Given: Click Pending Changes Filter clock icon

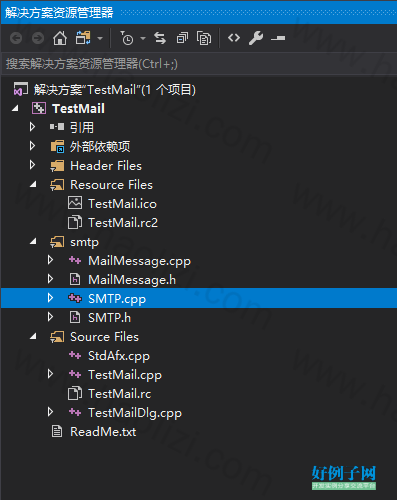Looking at the screenshot, I should [x=127, y=38].
